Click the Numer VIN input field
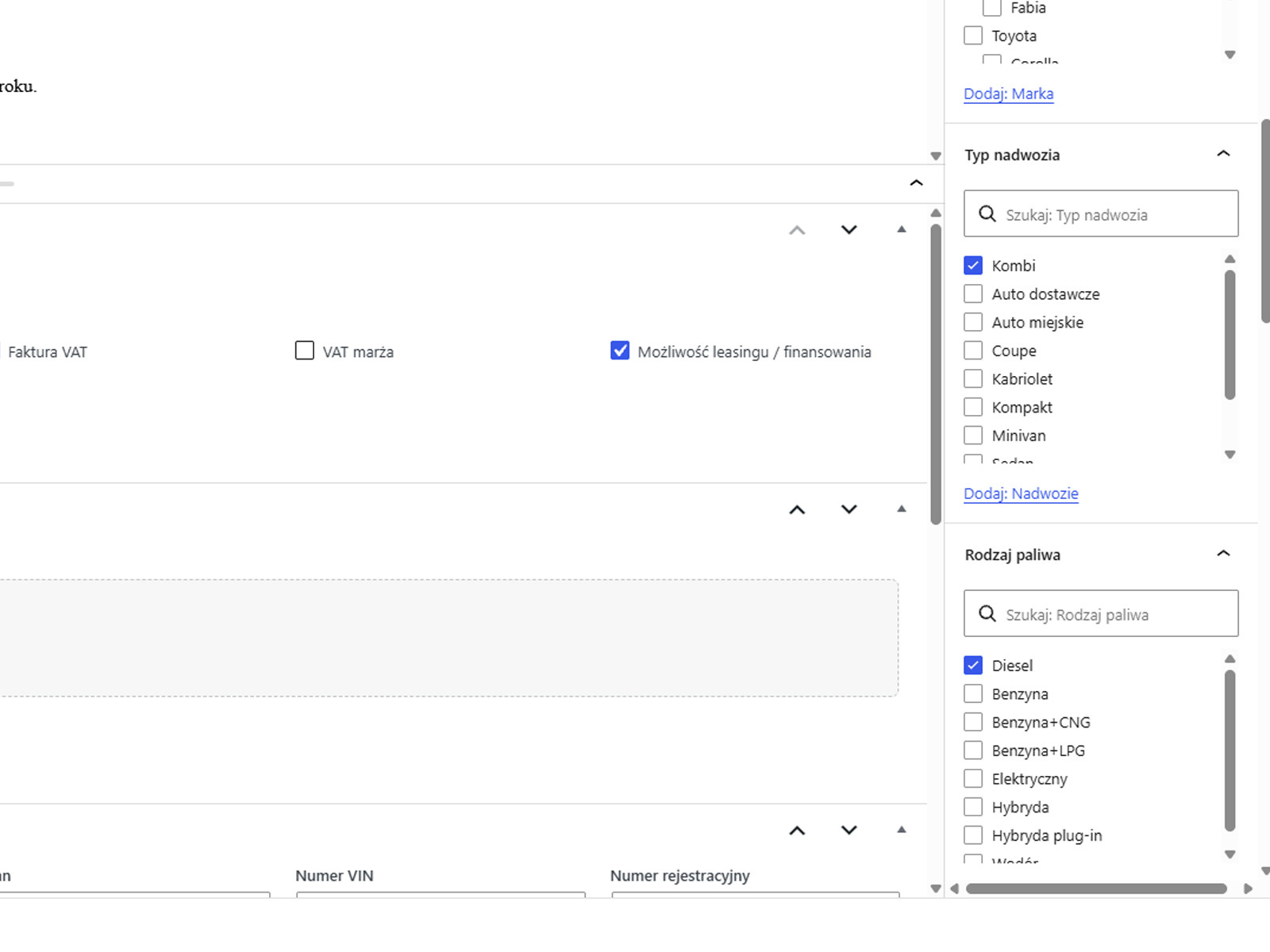This screenshot has height=952, width=1270. 441,895
